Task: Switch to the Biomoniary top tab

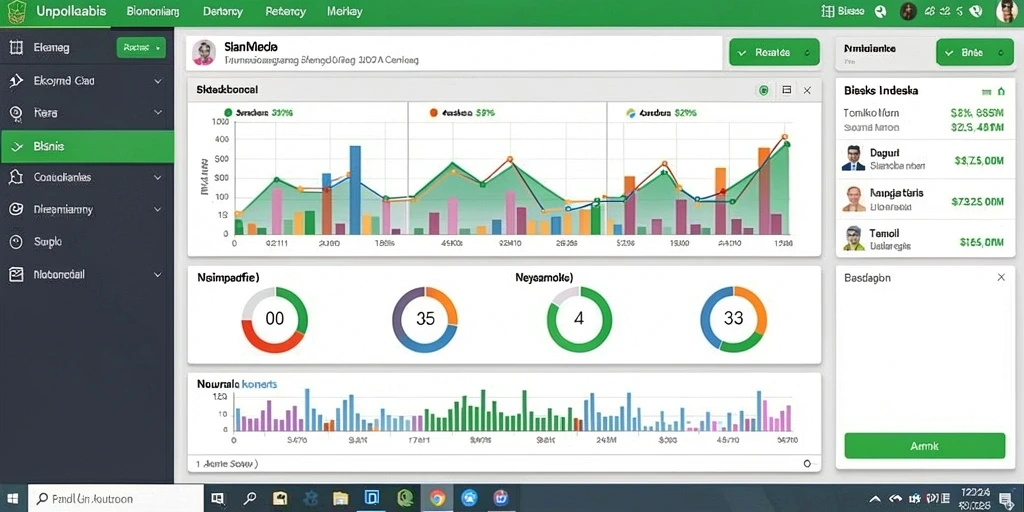Action: point(153,12)
